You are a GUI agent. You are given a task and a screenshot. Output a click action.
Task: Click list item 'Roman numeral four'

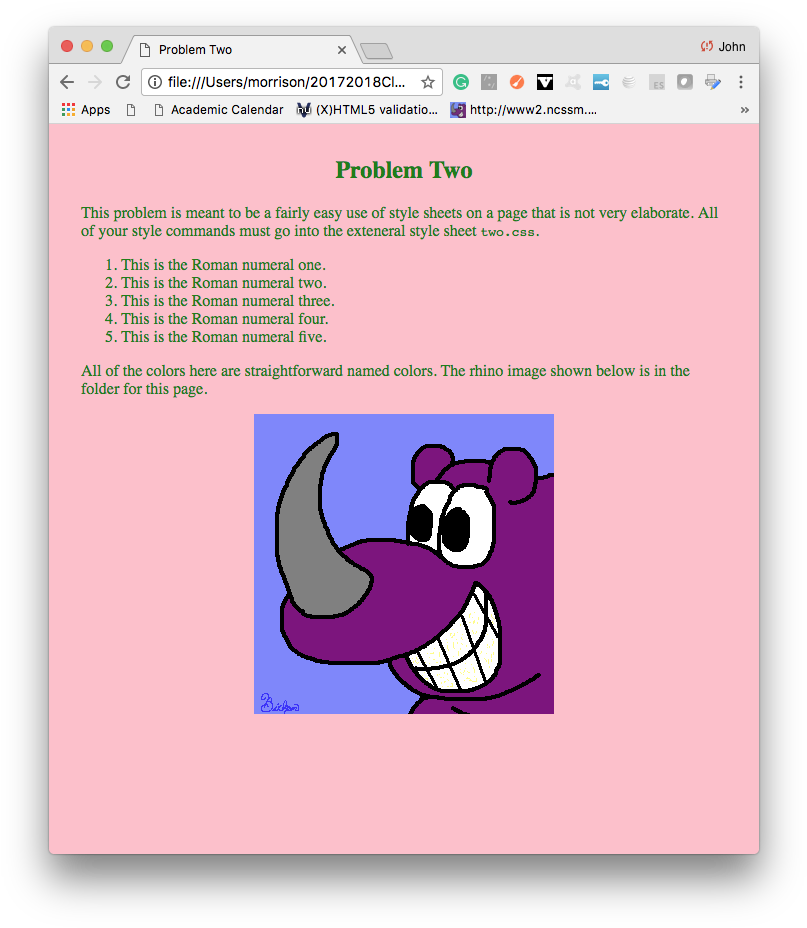(x=225, y=318)
